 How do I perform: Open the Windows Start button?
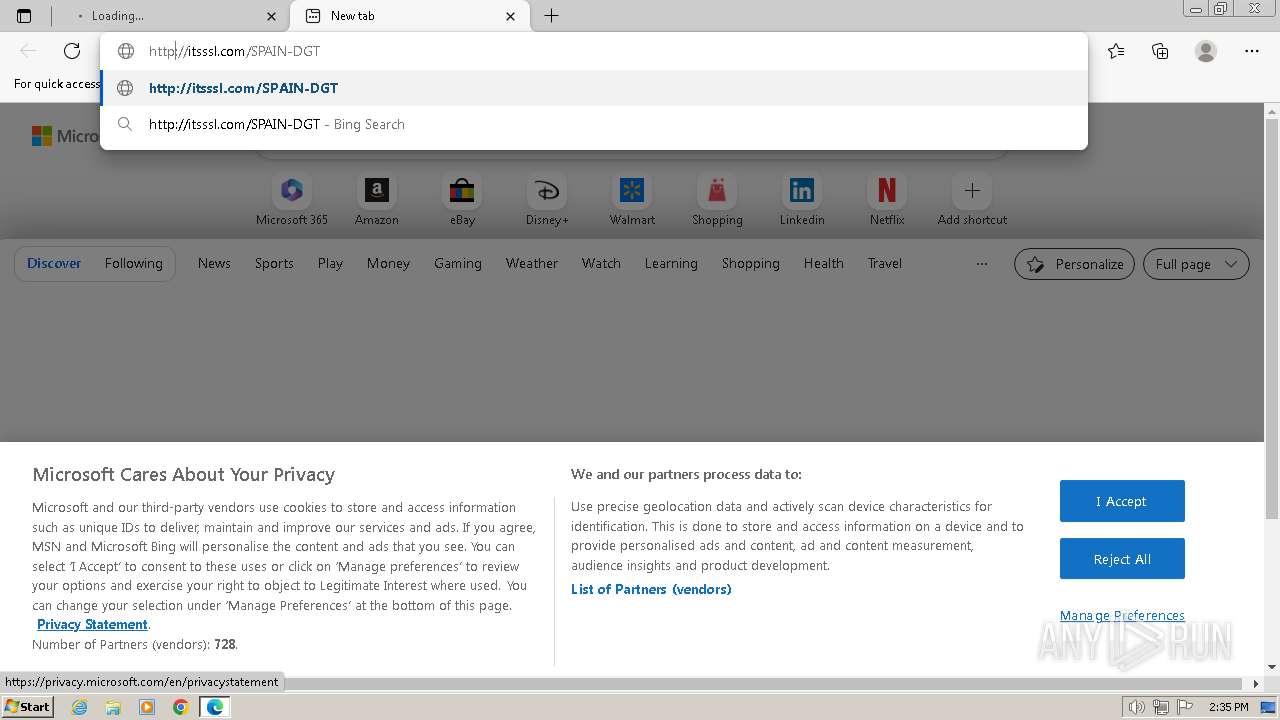pyautogui.click(x=28, y=707)
